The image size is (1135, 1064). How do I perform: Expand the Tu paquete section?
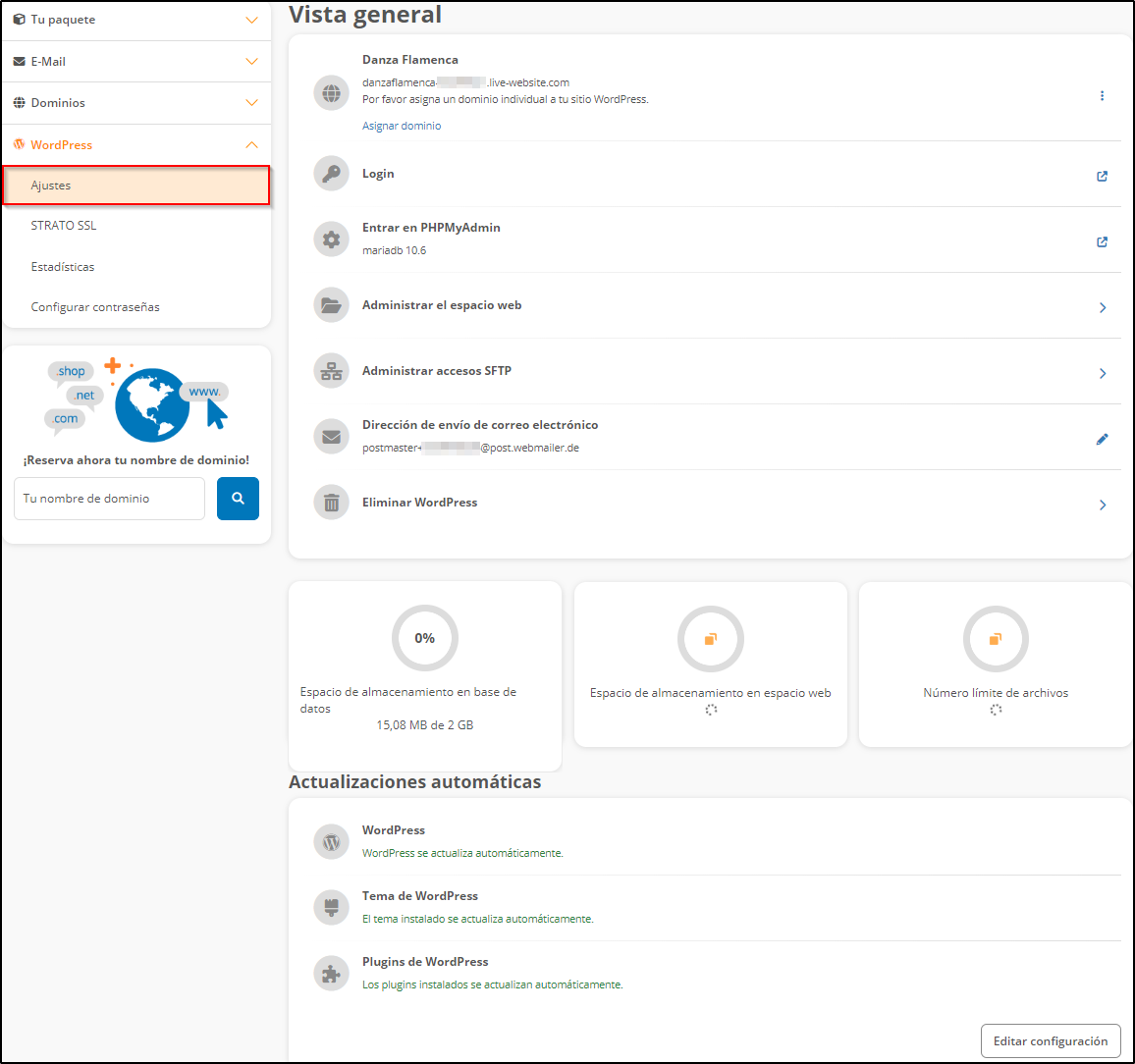[251, 20]
